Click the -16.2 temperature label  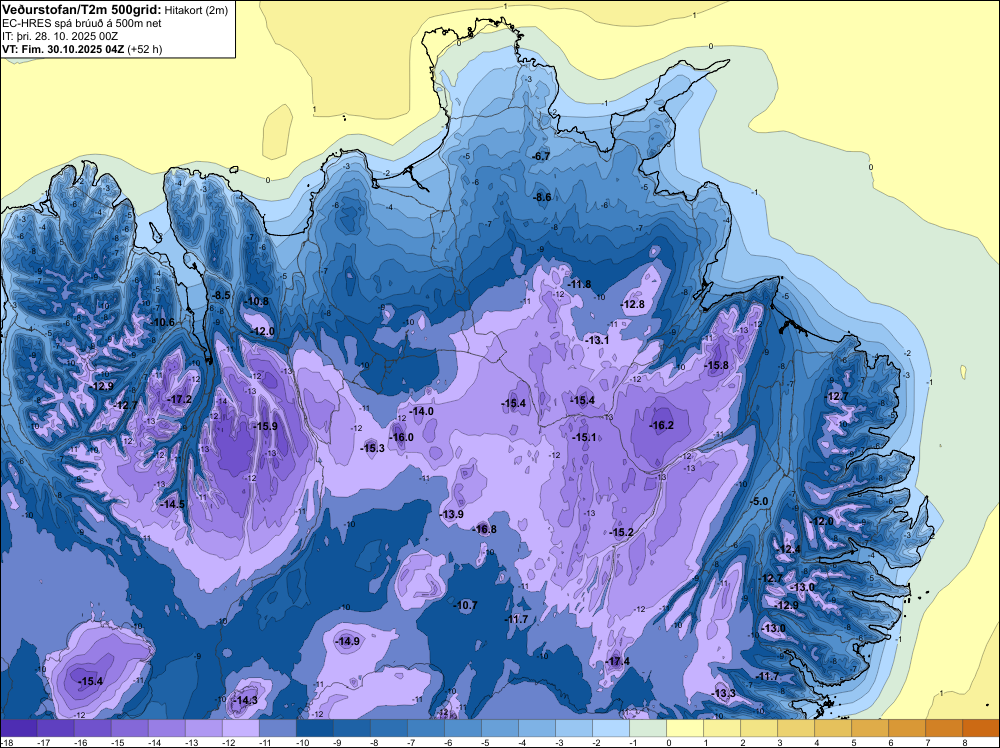pos(661,425)
